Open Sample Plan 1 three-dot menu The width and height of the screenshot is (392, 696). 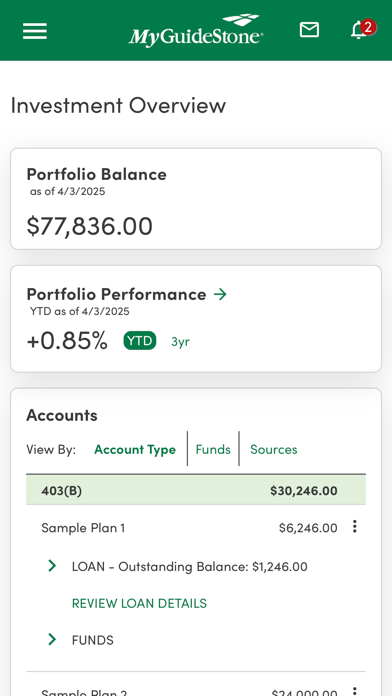pyautogui.click(x=355, y=527)
